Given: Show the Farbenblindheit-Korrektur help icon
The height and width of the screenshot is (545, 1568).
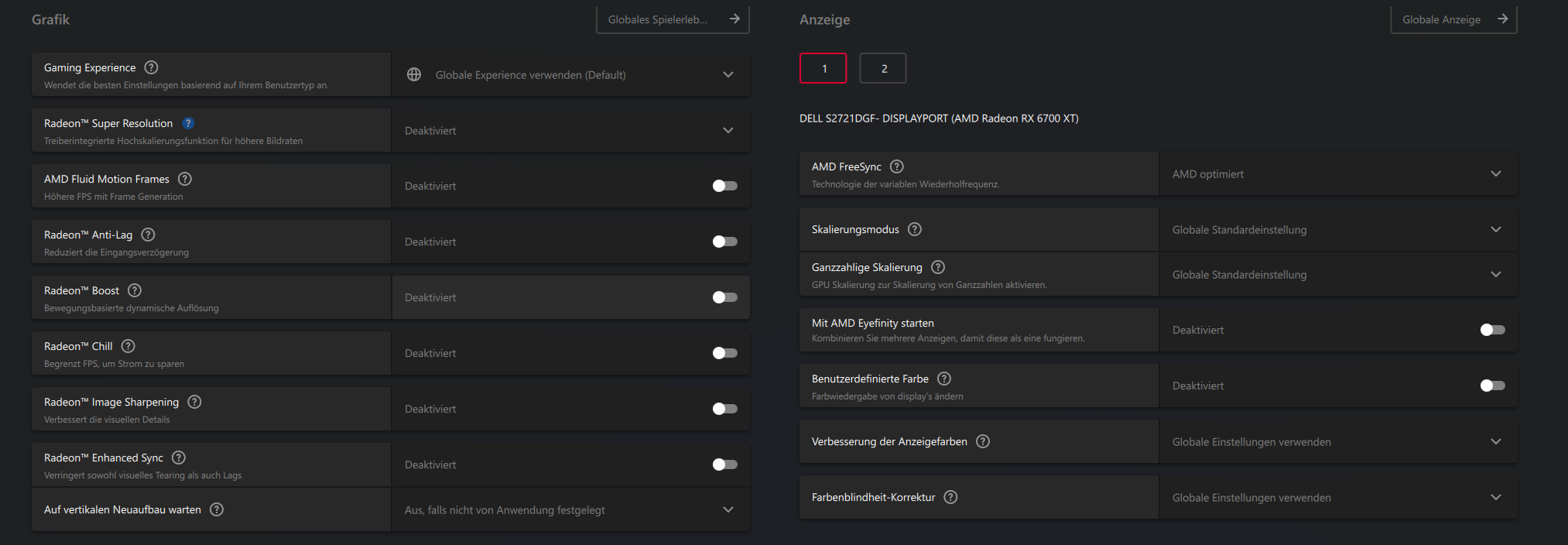Looking at the screenshot, I should click(x=951, y=497).
